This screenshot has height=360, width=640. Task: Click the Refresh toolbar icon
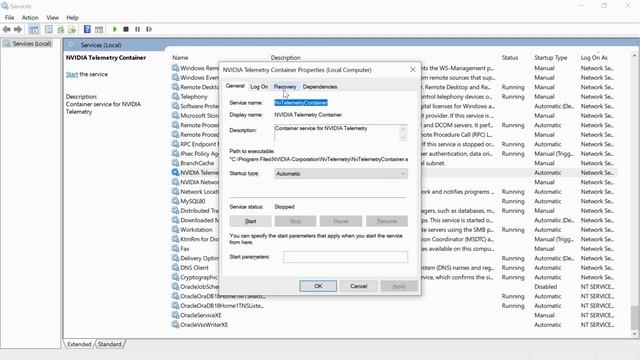pyautogui.click(x=61, y=29)
